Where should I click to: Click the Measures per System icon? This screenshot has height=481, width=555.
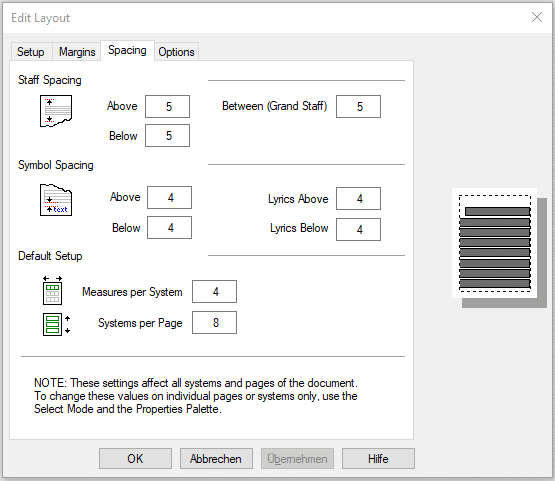(52, 291)
